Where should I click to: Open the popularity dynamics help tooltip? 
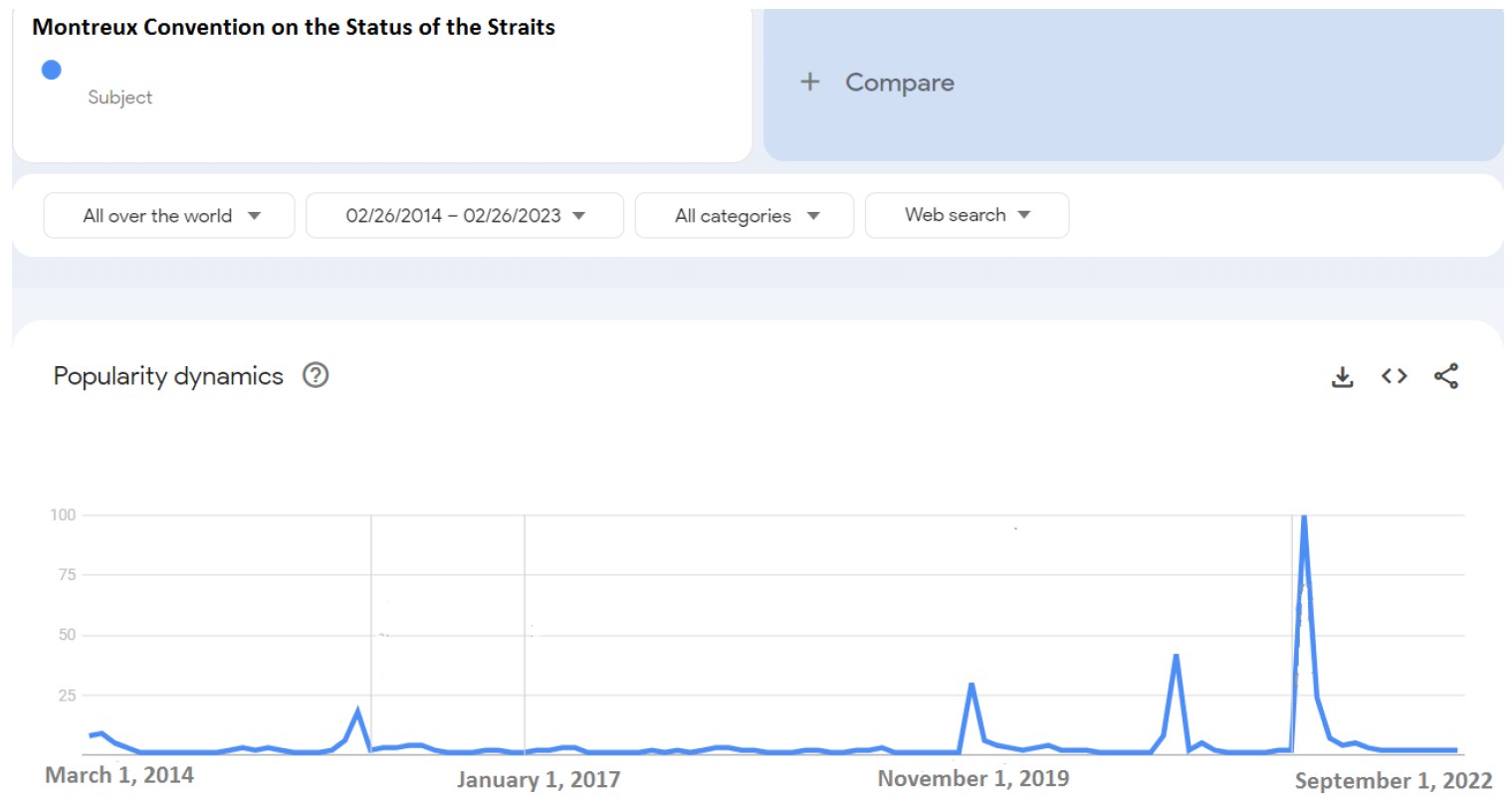point(316,375)
